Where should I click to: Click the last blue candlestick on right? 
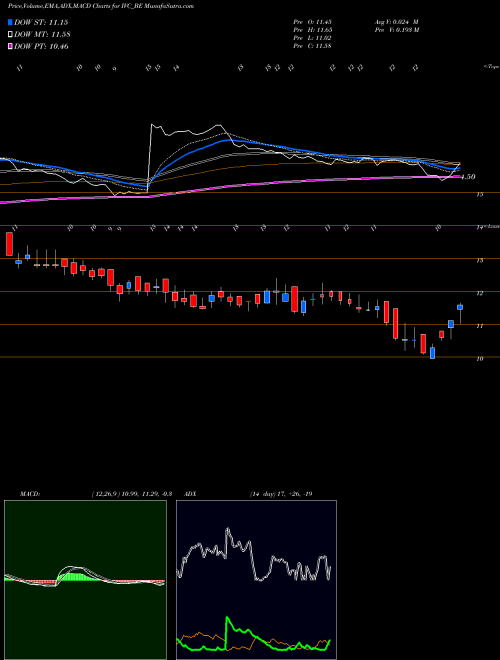click(460, 307)
